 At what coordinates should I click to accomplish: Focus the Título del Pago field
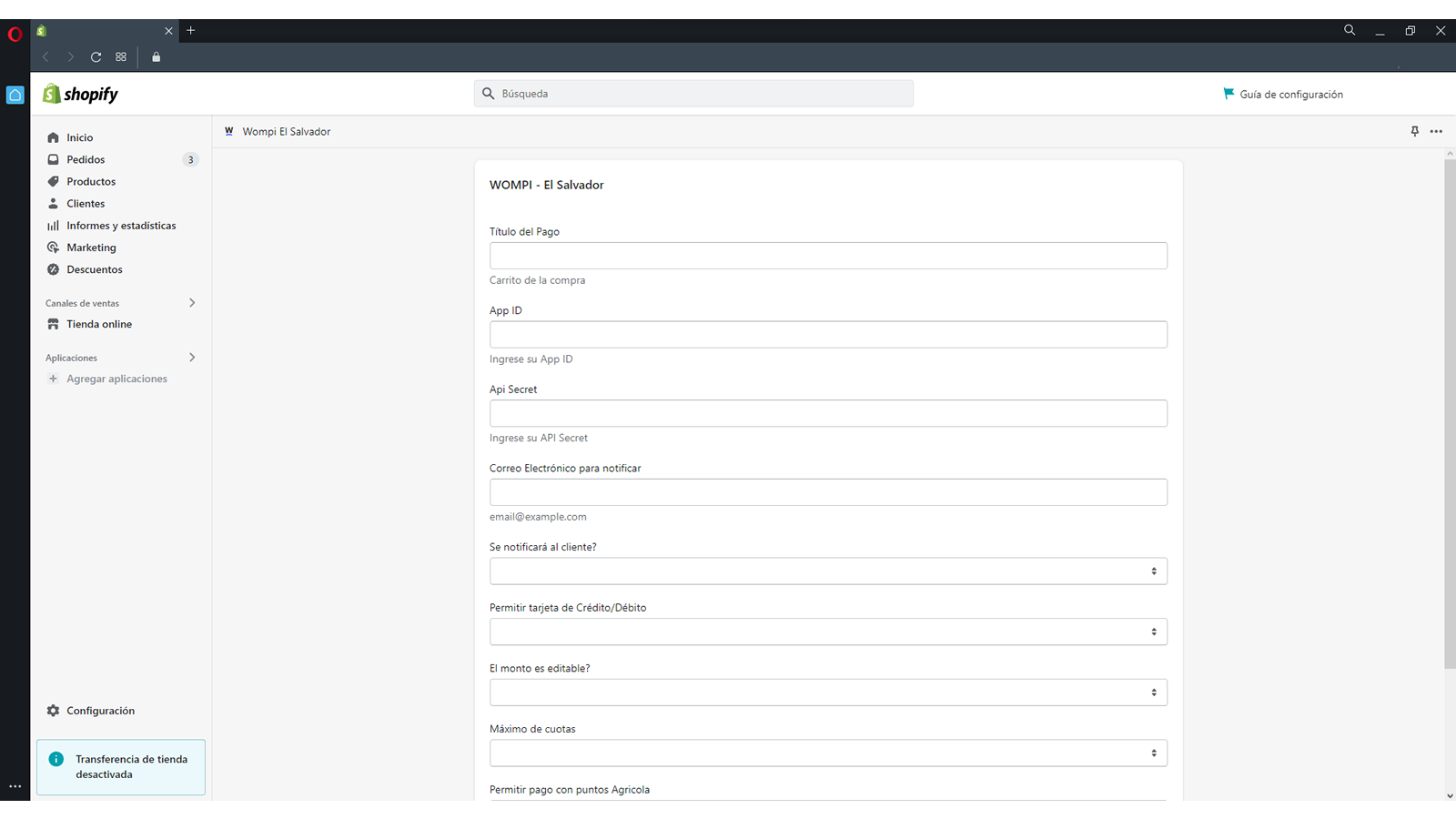coord(828,256)
